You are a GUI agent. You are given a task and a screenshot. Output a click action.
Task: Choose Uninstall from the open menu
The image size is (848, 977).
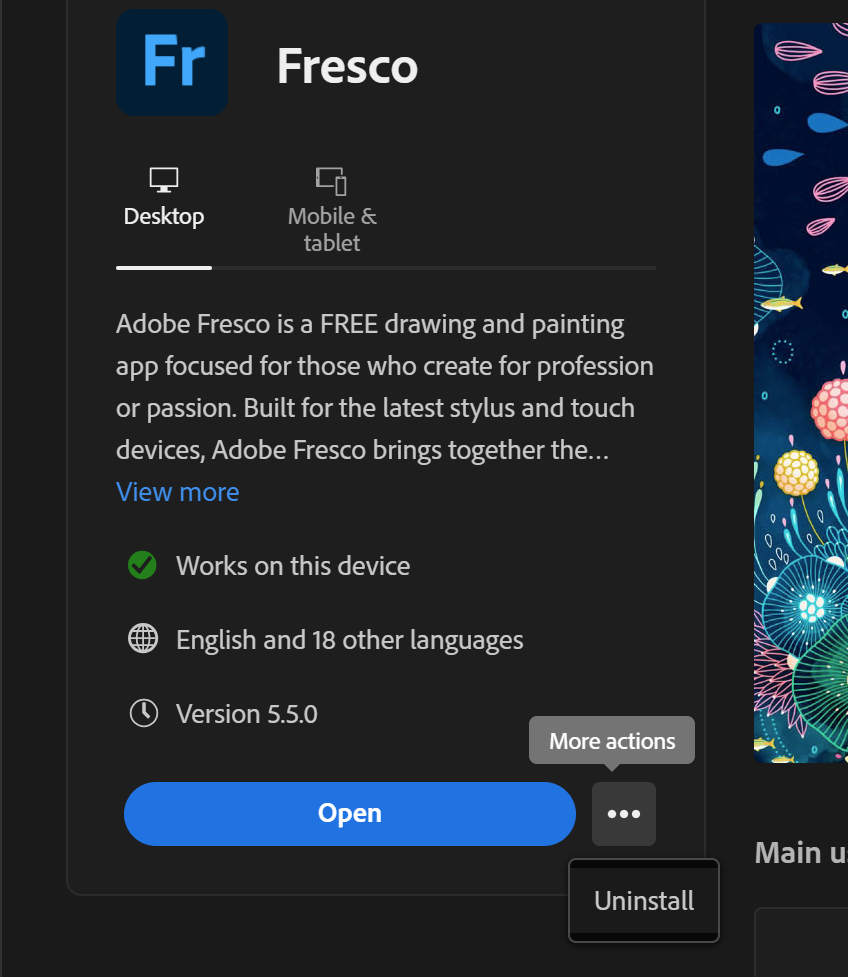[643, 901]
